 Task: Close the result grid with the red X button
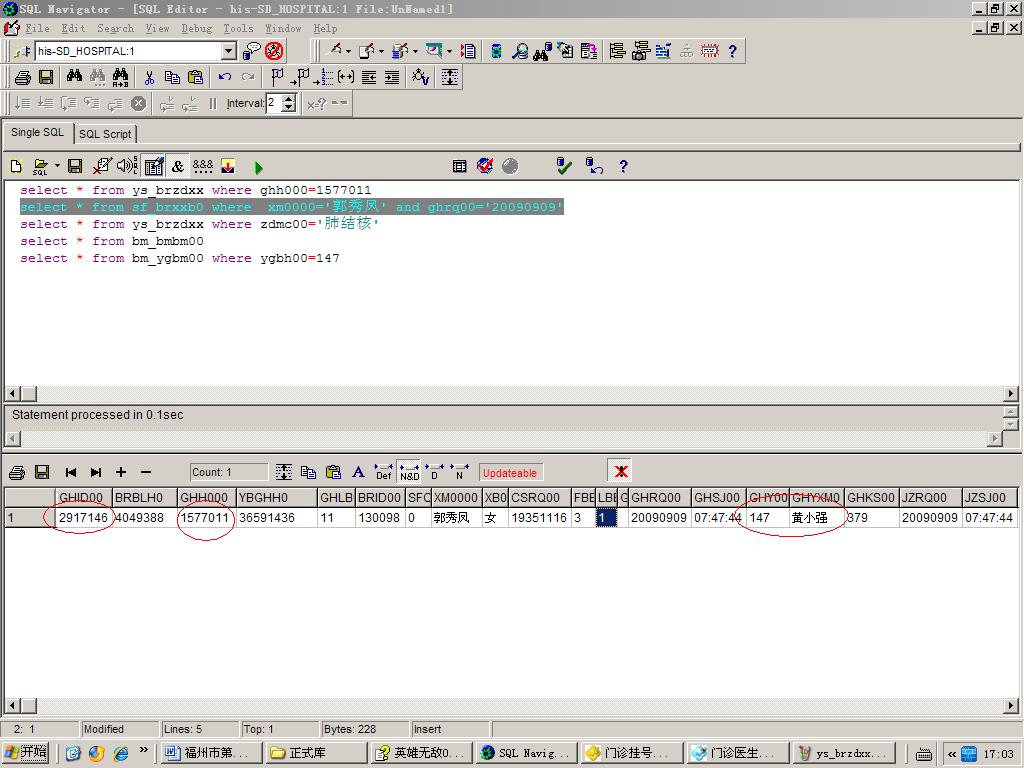pos(620,472)
